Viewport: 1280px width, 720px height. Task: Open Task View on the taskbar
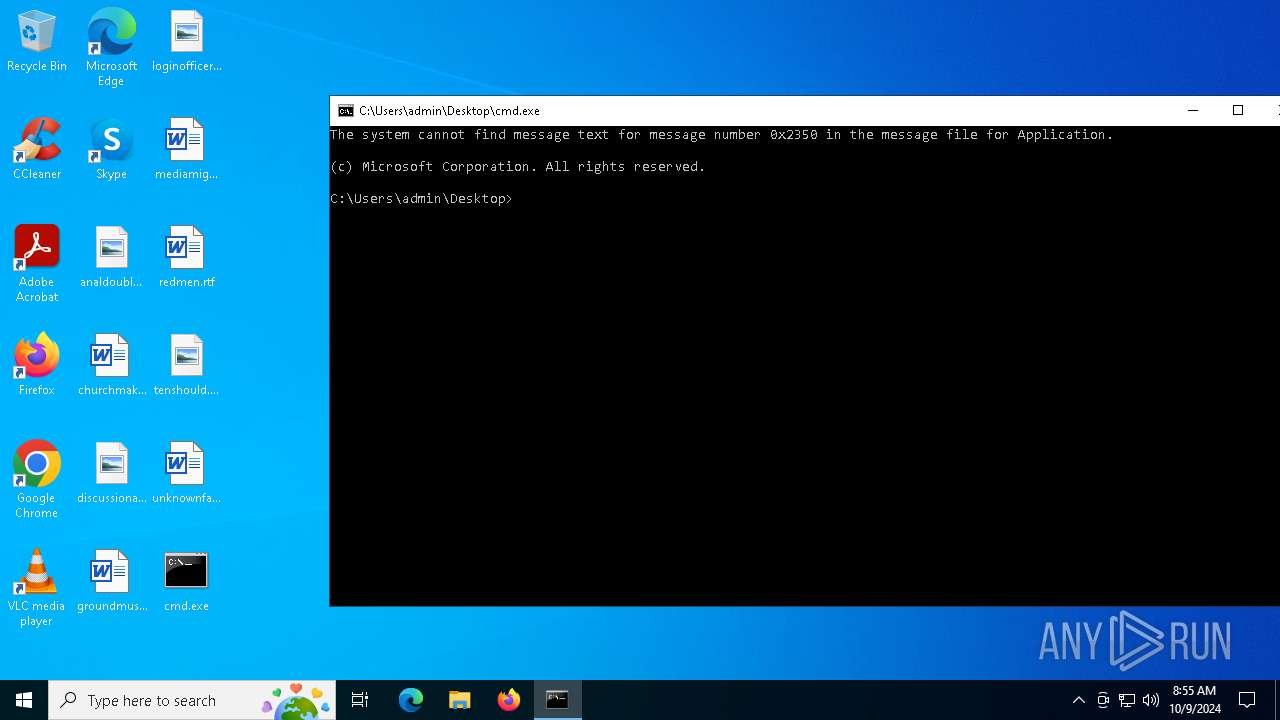(x=360, y=700)
